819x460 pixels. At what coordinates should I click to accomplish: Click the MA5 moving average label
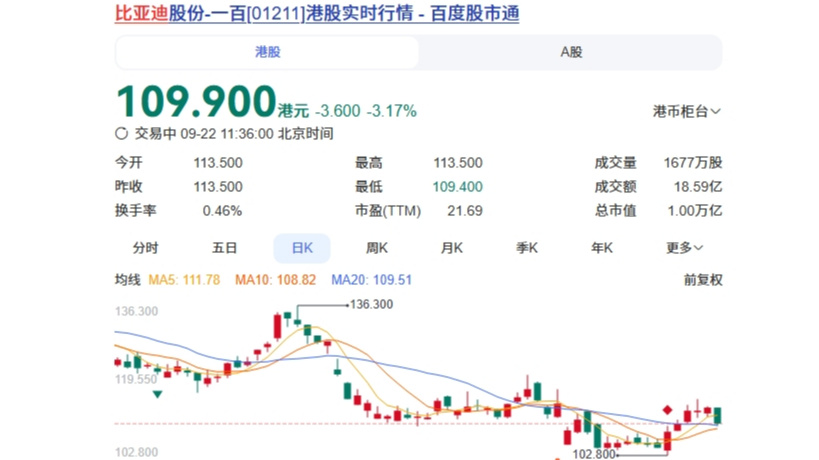point(184,281)
